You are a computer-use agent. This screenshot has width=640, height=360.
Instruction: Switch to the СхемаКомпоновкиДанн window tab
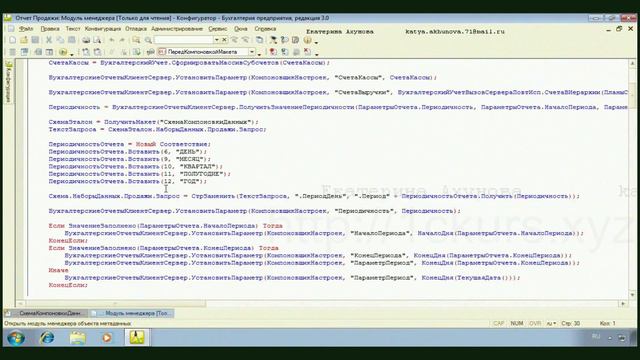46,313
